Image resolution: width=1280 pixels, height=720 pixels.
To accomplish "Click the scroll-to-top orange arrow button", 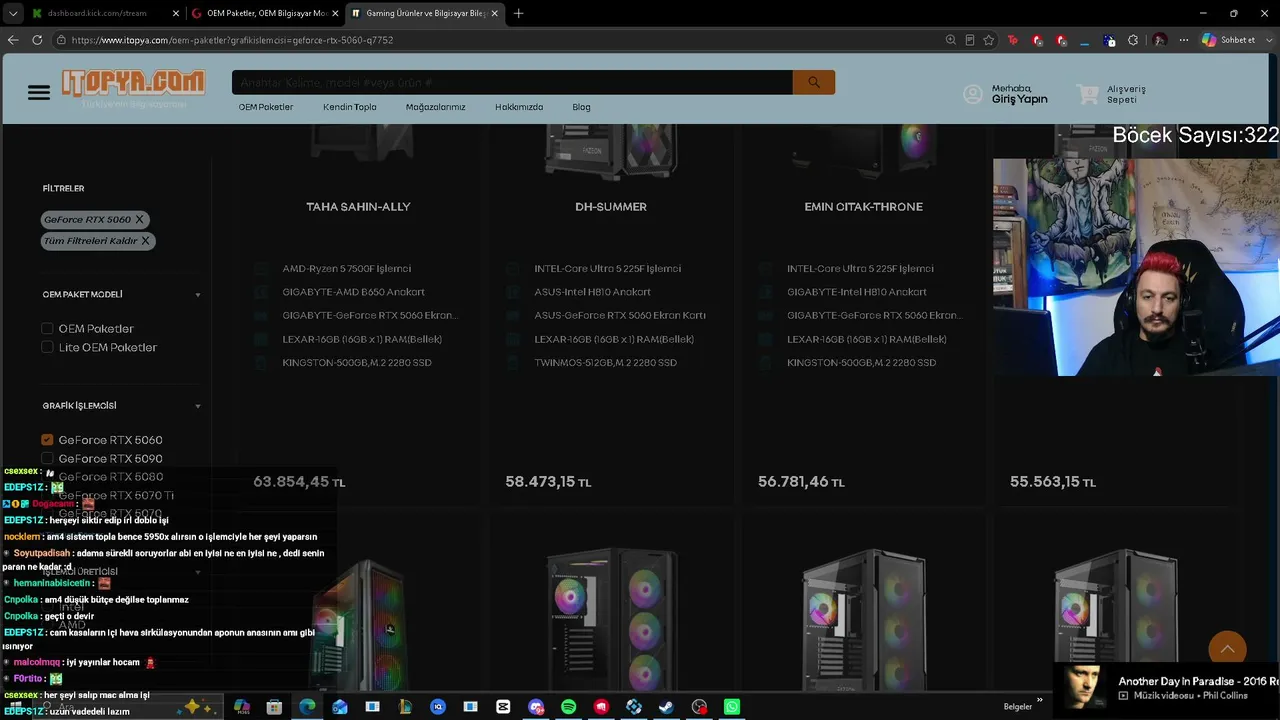I will coord(1227,650).
